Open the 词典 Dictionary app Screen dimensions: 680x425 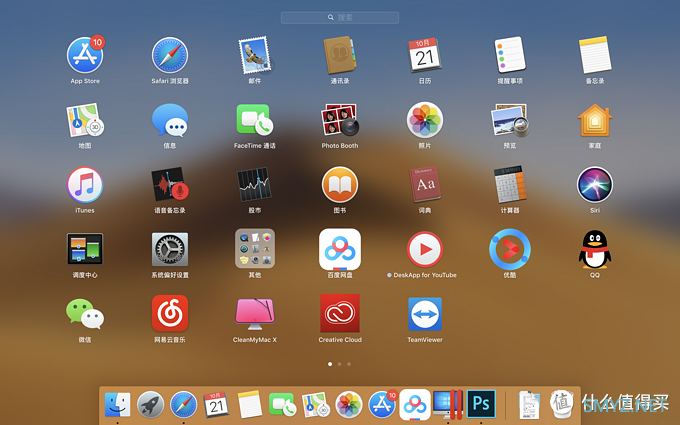[425, 185]
